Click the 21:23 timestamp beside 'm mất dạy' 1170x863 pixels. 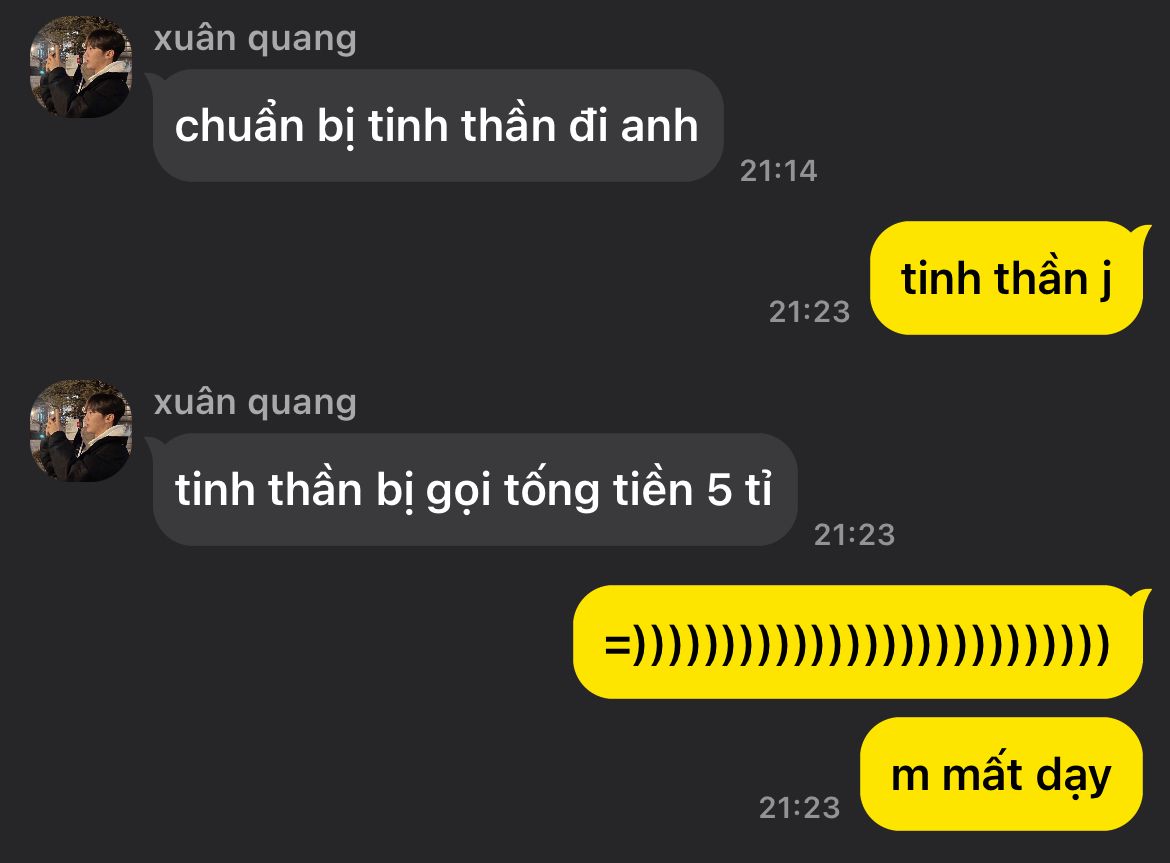click(x=799, y=807)
